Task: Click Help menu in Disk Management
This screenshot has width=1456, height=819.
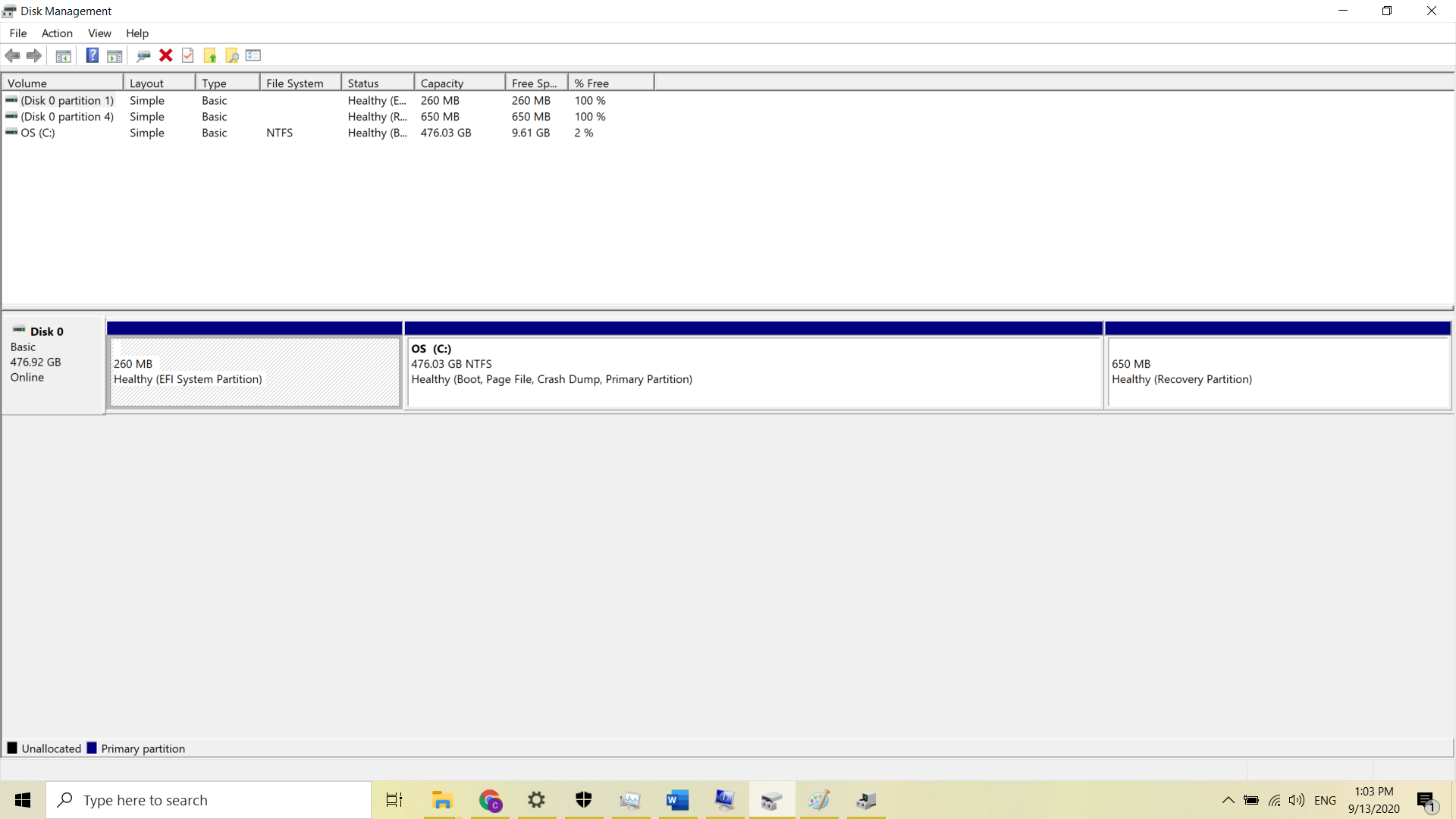Action: pyautogui.click(x=137, y=33)
